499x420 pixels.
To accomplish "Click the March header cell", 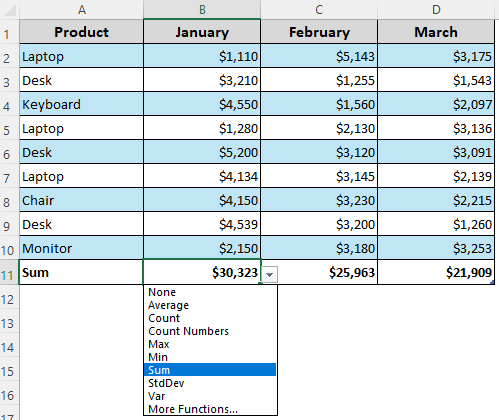I will coord(436,32).
